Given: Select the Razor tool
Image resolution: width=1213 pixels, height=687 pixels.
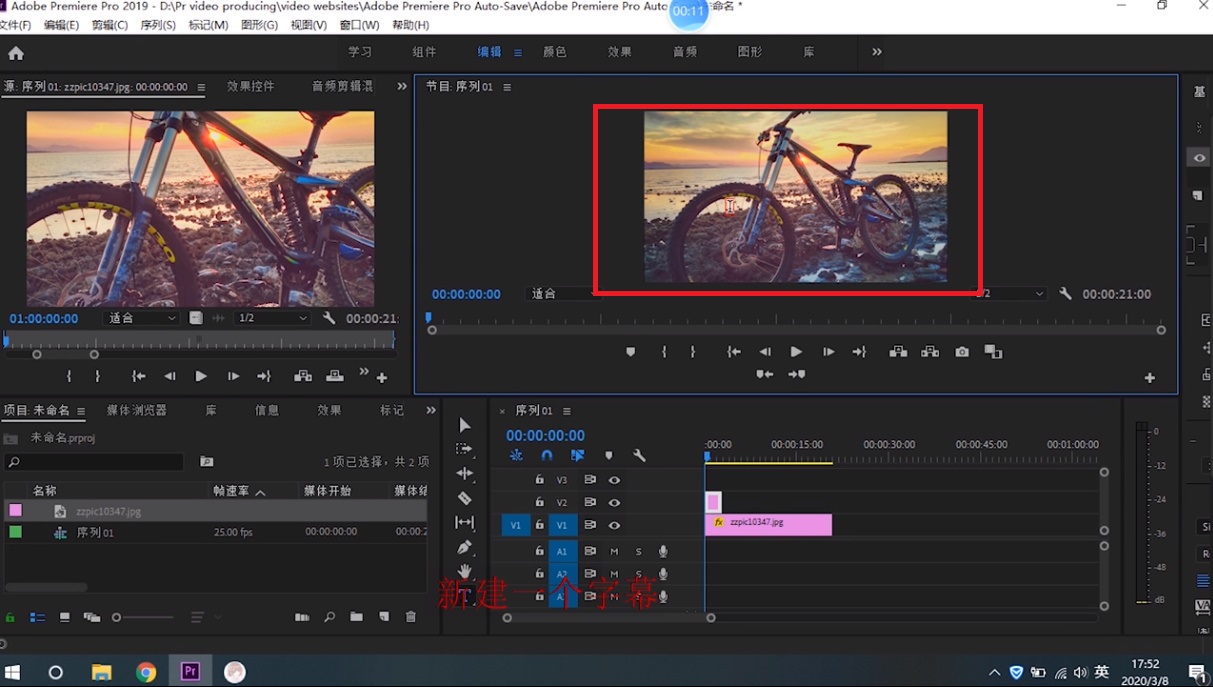Looking at the screenshot, I should click(464, 498).
